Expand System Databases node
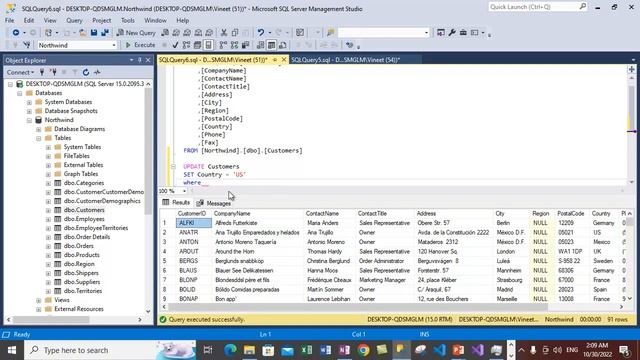 point(29,102)
